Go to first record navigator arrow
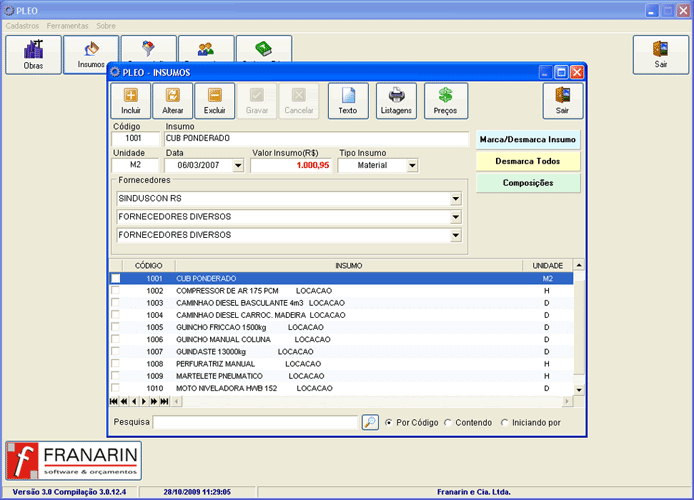694x500 pixels. [x=114, y=401]
